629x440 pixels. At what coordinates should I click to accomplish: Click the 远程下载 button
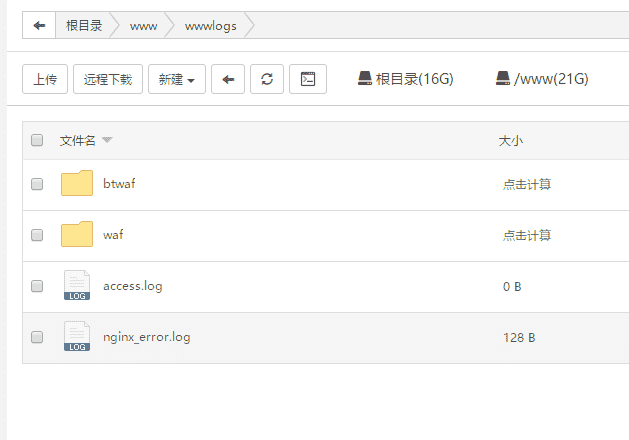pyautogui.click(x=108, y=80)
